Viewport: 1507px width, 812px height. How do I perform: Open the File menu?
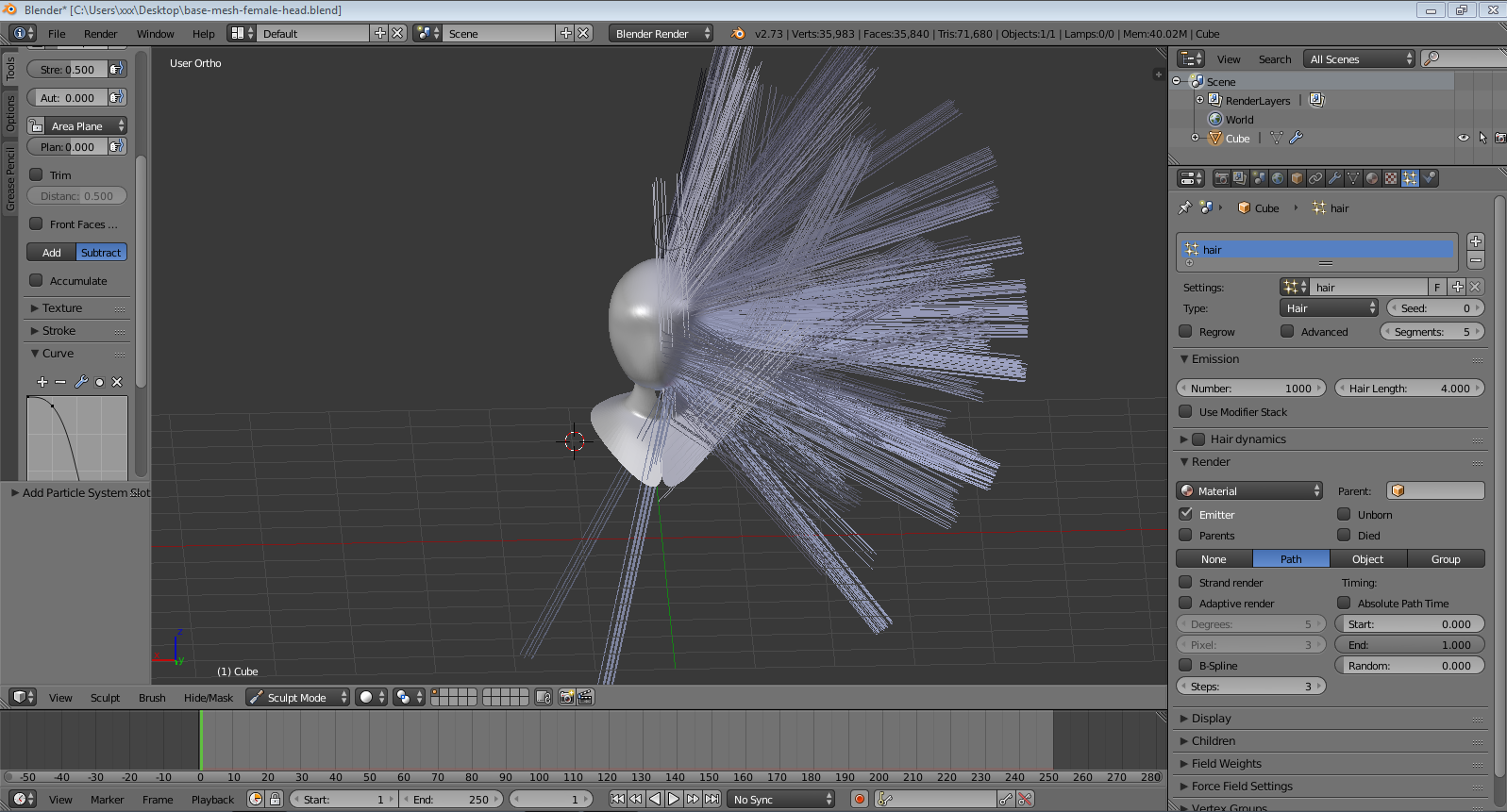pos(57,33)
